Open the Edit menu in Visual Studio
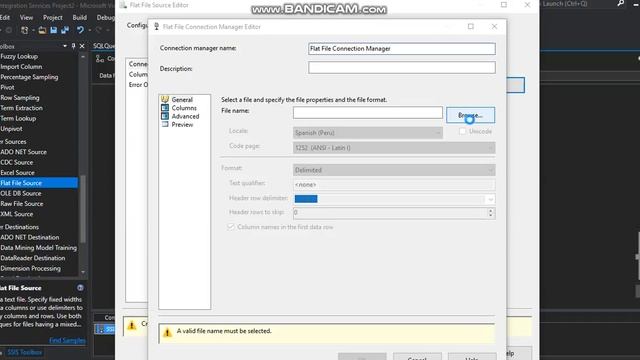The height and width of the screenshot is (360, 640). (x=5, y=18)
